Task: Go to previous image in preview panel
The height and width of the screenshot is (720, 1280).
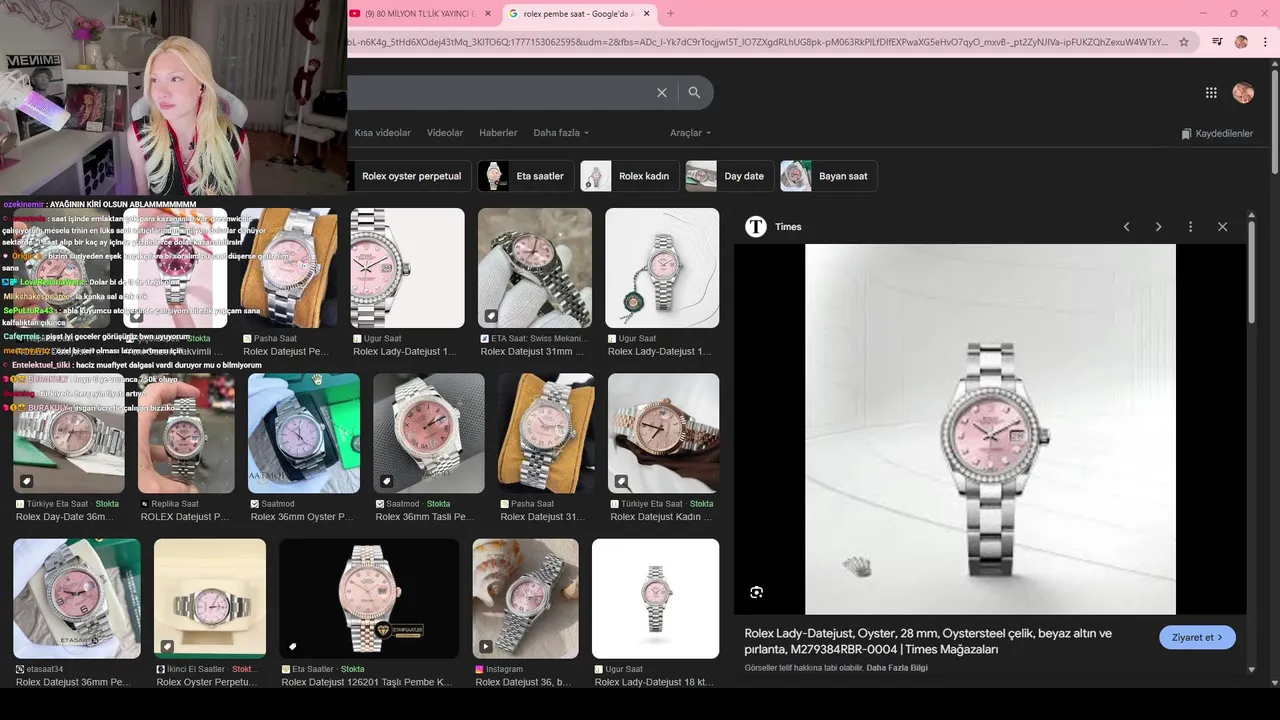Action: [x=1126, y=227]
